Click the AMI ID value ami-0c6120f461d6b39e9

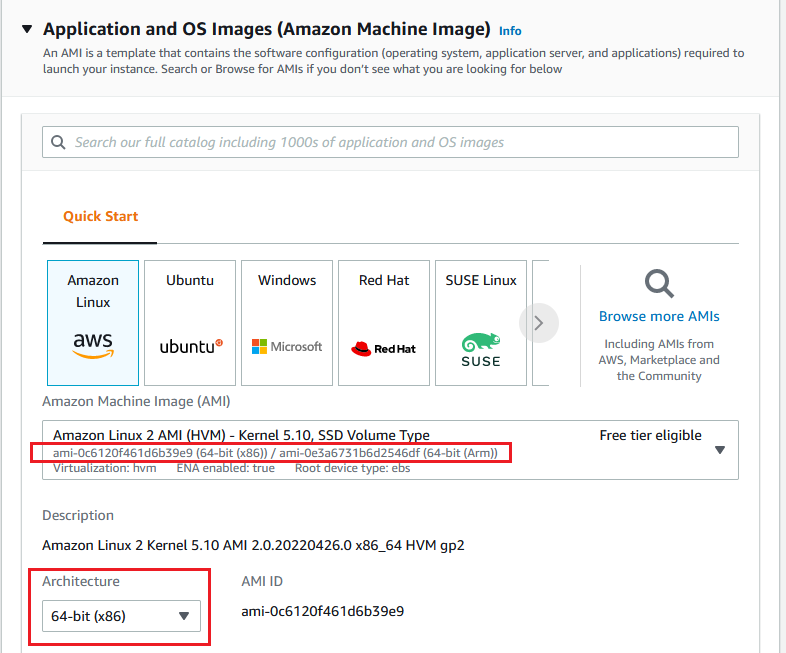coord(322,611)
